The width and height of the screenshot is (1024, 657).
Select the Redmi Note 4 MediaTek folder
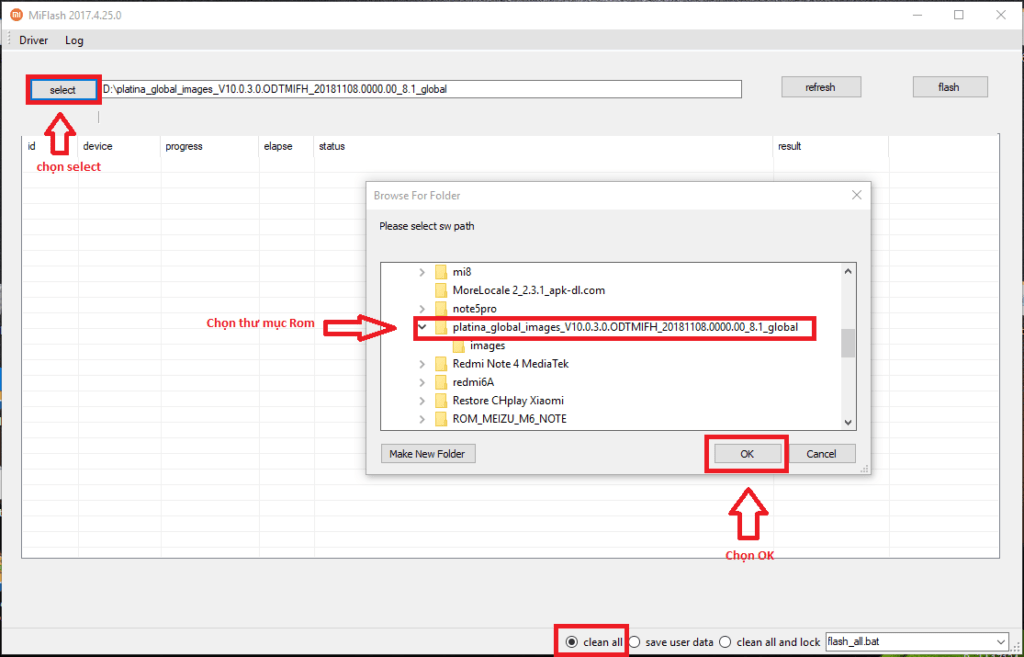click(x=511, y=364)
